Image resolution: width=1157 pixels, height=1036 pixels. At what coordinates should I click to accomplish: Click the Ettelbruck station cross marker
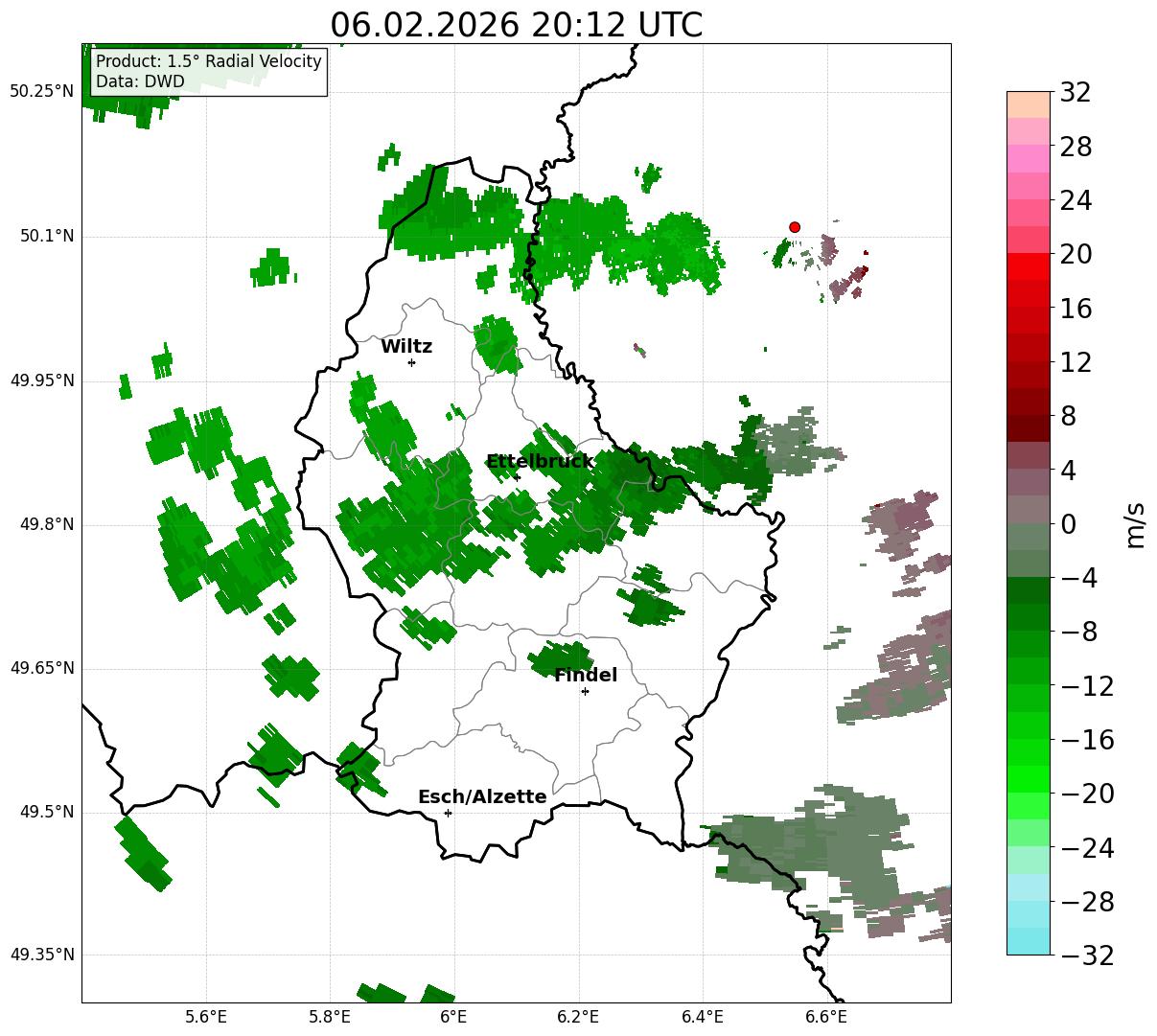click(x=517, y=477)
